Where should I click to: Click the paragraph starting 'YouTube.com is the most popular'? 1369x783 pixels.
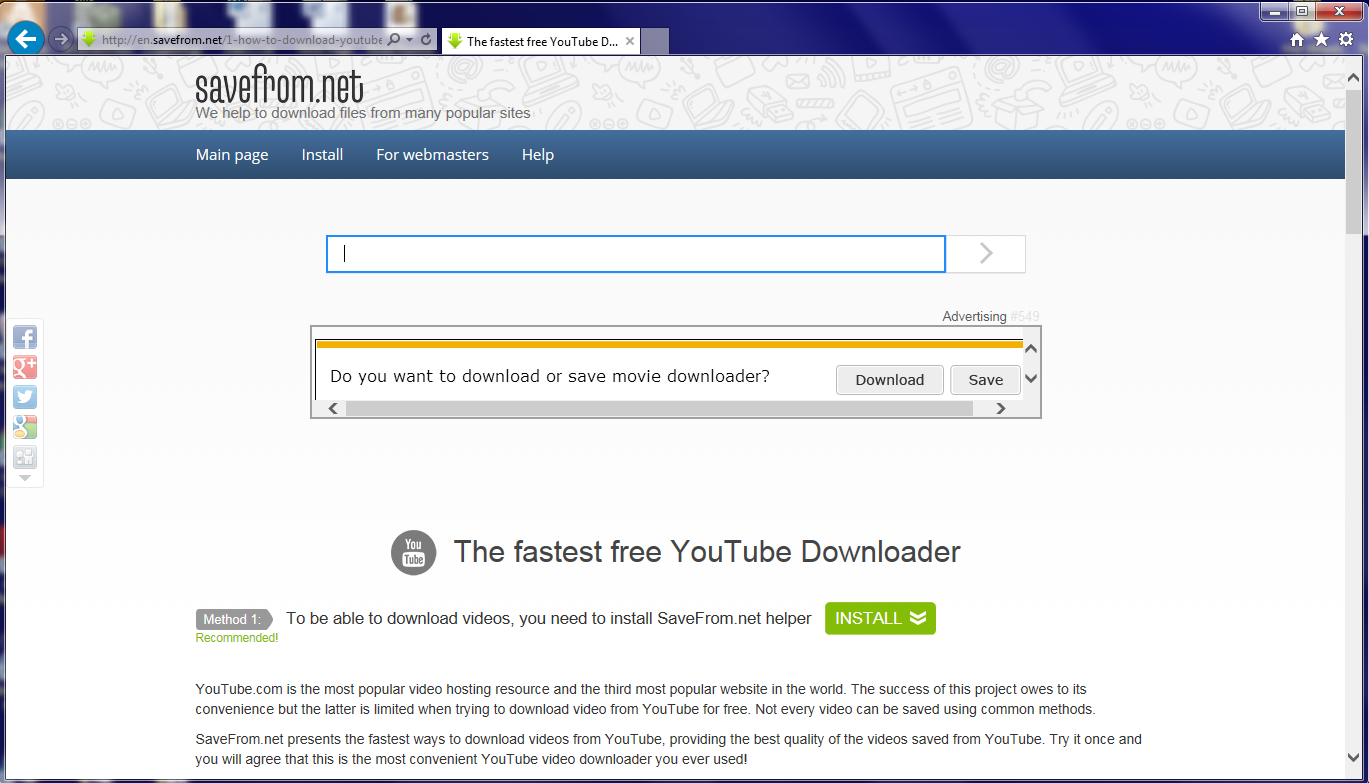(x=646, y=700)
